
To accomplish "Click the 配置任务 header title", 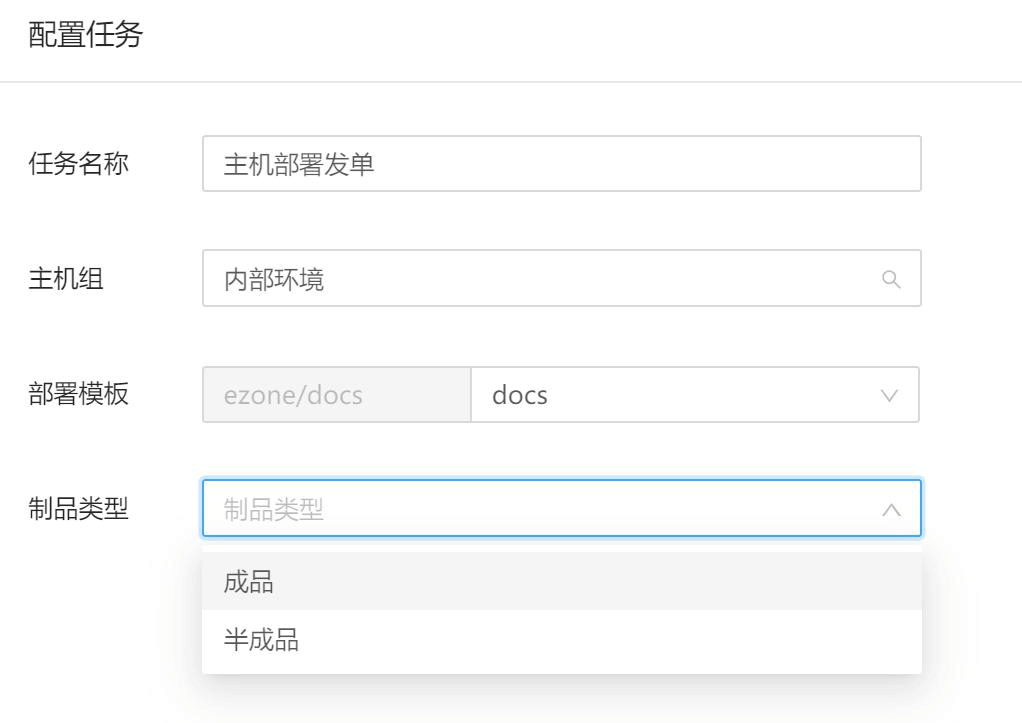I will 86,37.
